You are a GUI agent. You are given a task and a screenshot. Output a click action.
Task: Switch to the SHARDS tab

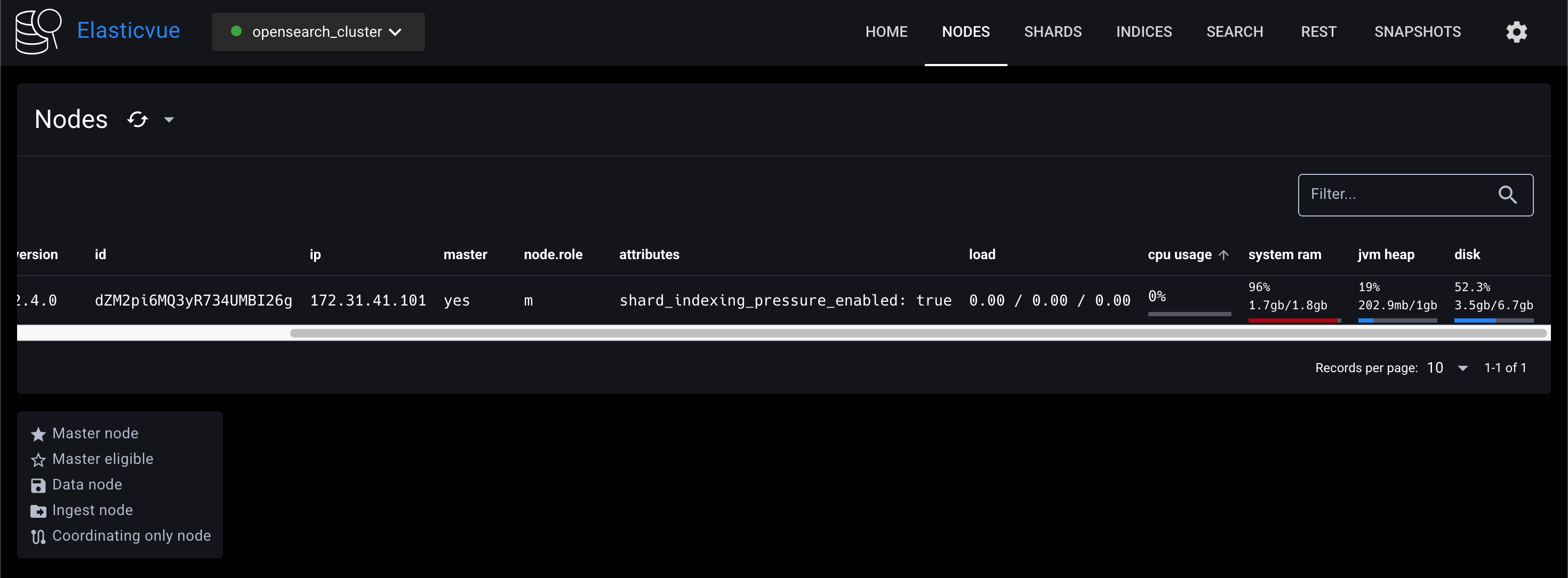click(x=1052, y=31)
